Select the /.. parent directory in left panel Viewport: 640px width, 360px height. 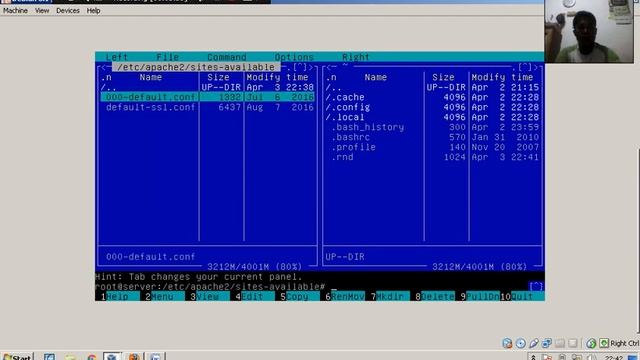tap(208, 87)
